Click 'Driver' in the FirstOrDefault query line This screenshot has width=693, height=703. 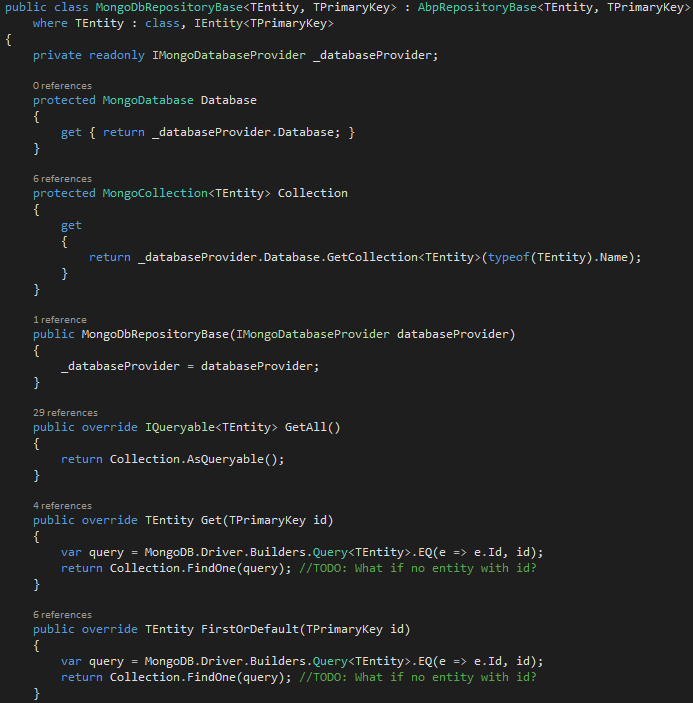click(221, 661)
